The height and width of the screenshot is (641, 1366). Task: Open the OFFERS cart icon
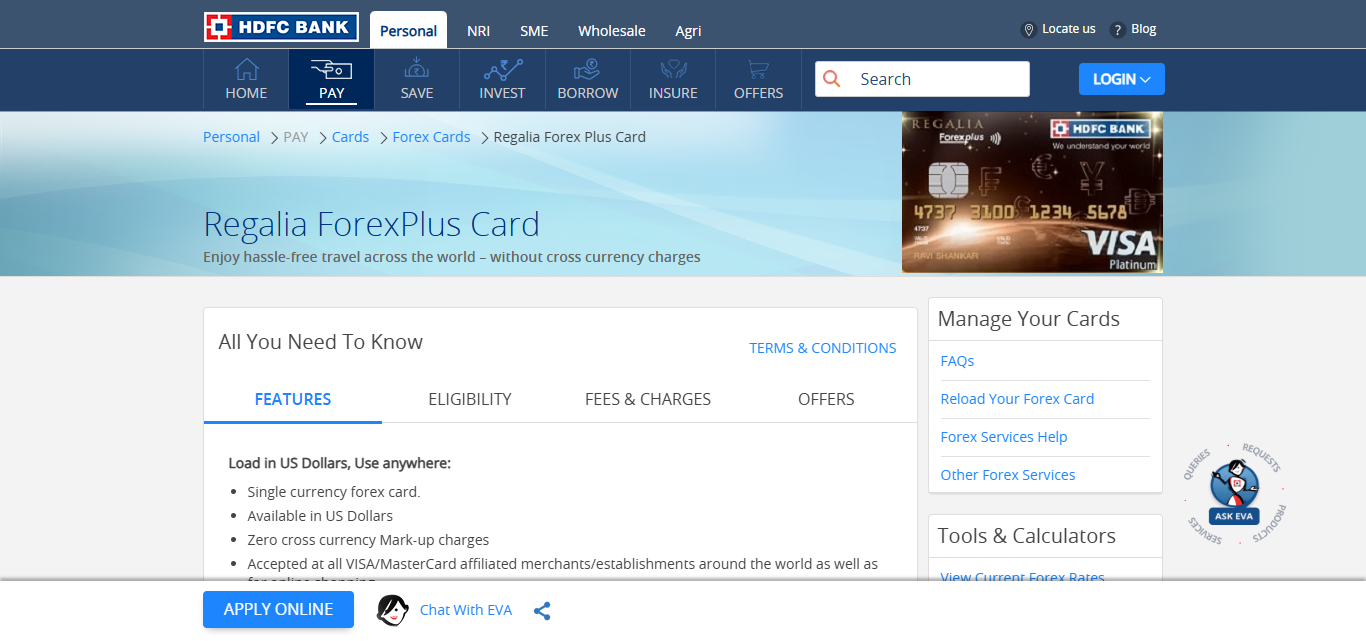[758, 69]
